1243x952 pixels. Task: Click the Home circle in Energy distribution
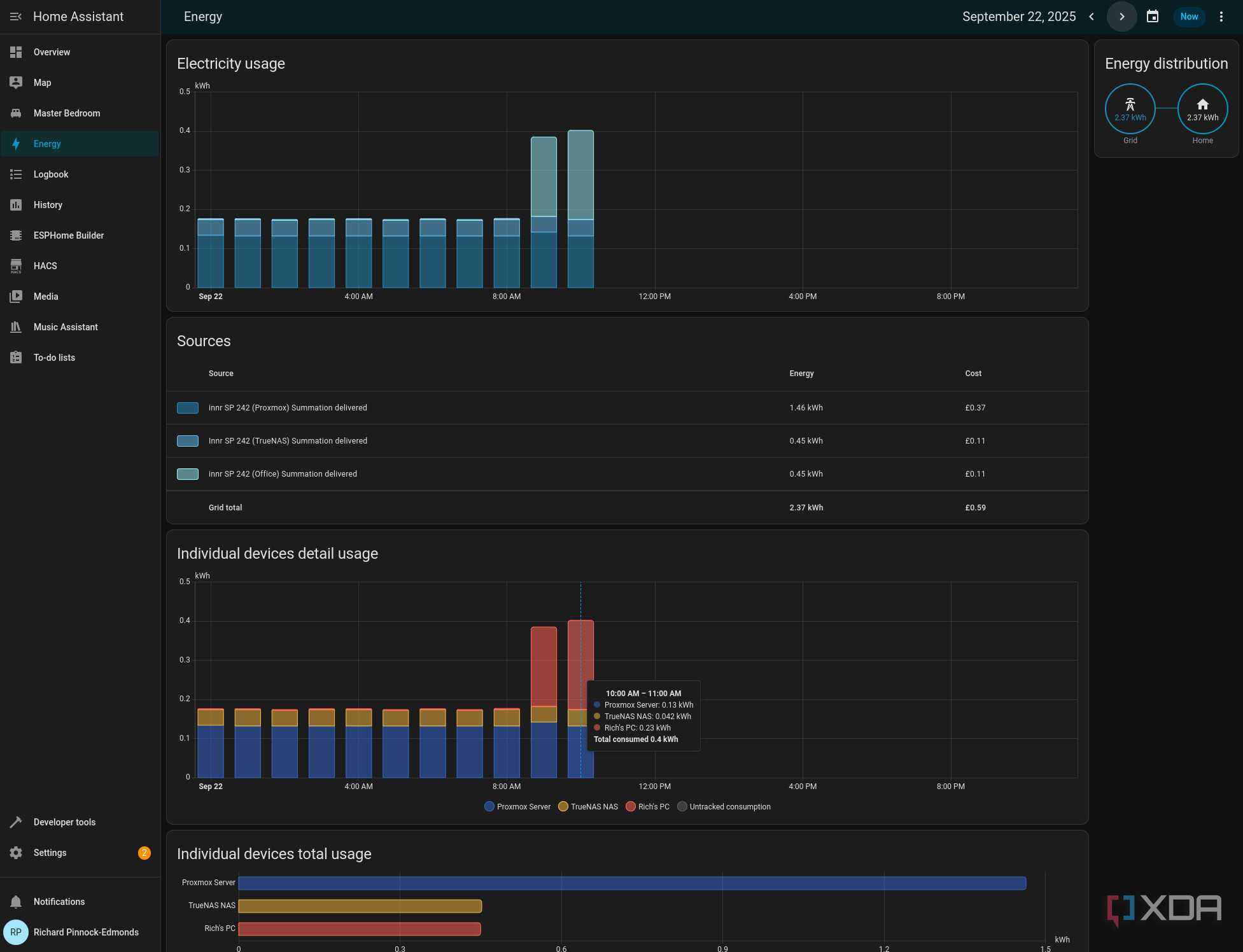(1203, 109)
